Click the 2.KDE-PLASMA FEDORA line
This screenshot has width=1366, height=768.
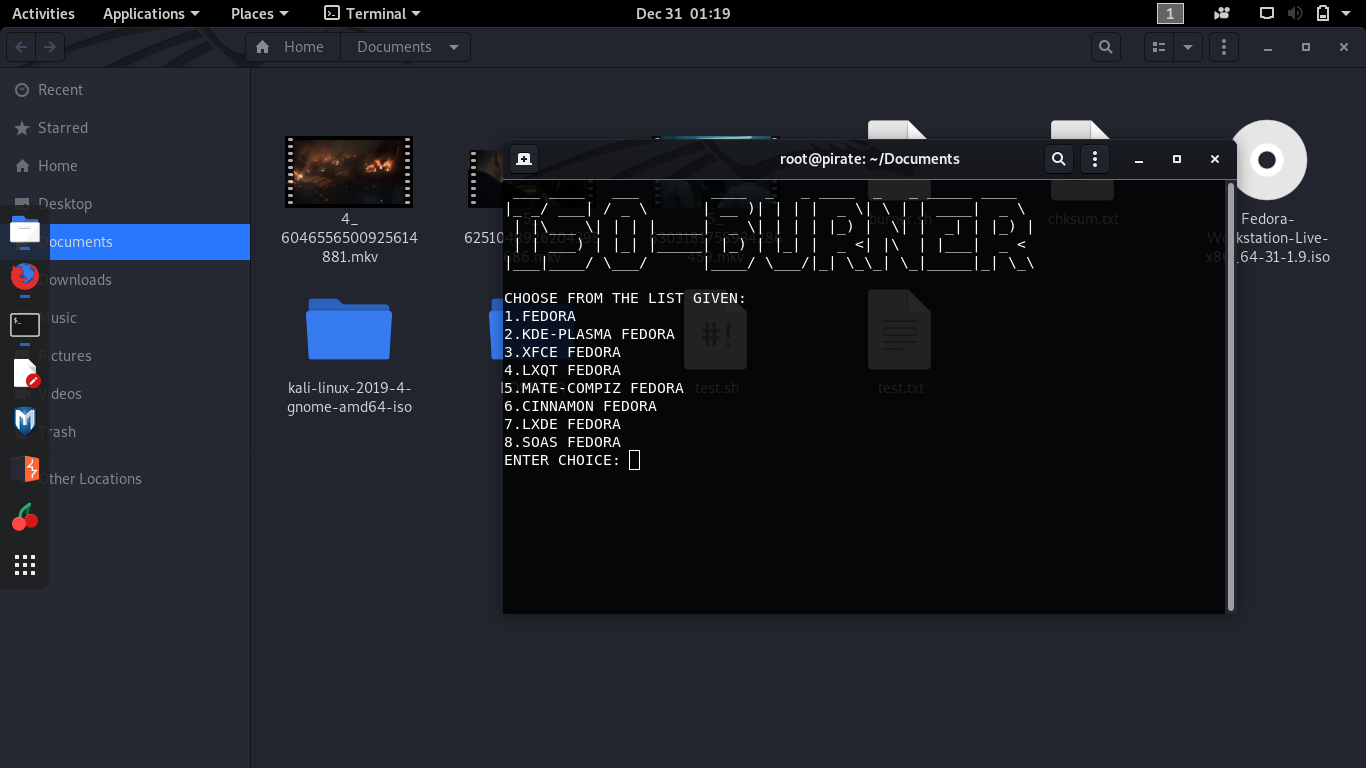[x=589, y=334]
